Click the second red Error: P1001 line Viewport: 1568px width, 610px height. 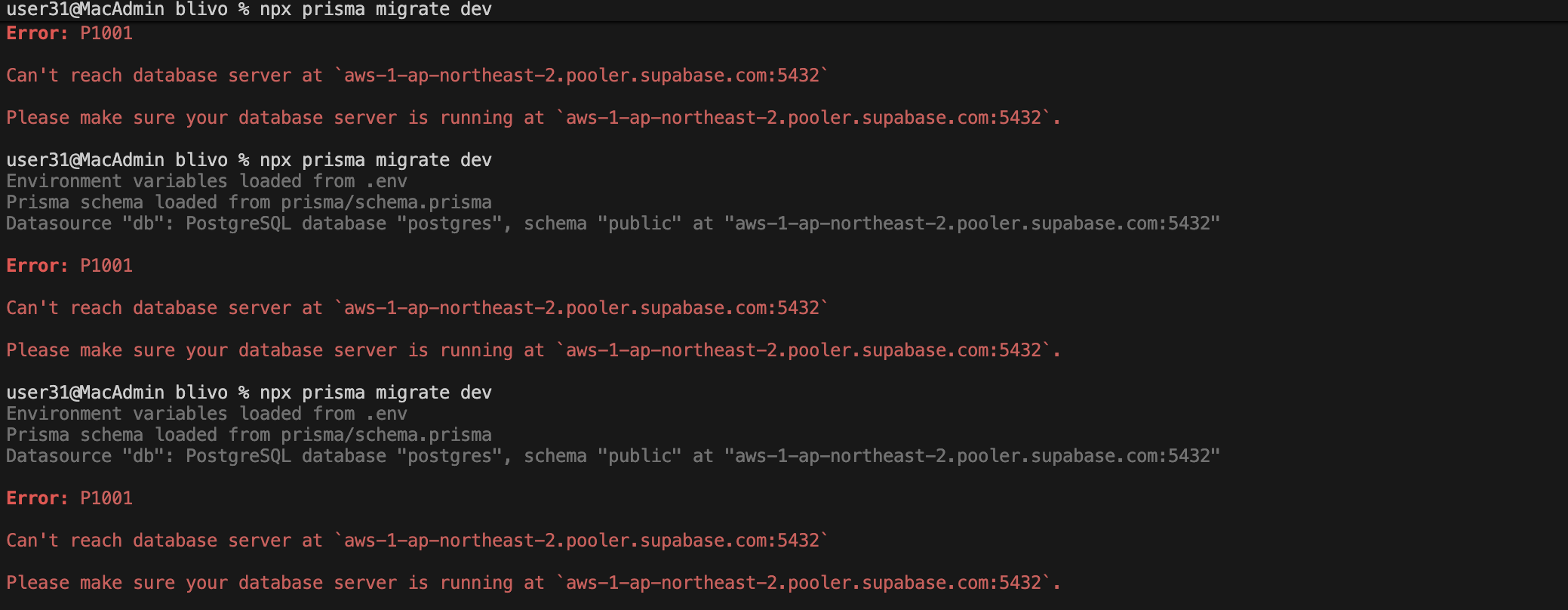click(x=69, y=266)
